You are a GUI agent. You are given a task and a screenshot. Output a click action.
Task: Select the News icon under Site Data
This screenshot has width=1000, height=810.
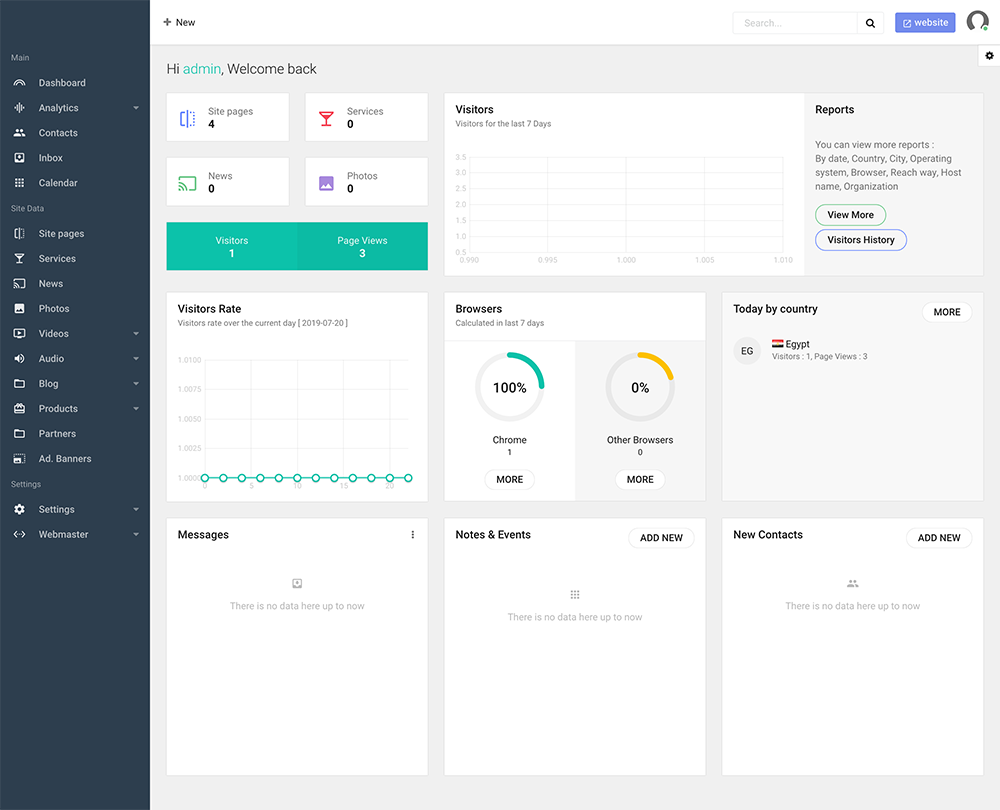pos(22,283)
